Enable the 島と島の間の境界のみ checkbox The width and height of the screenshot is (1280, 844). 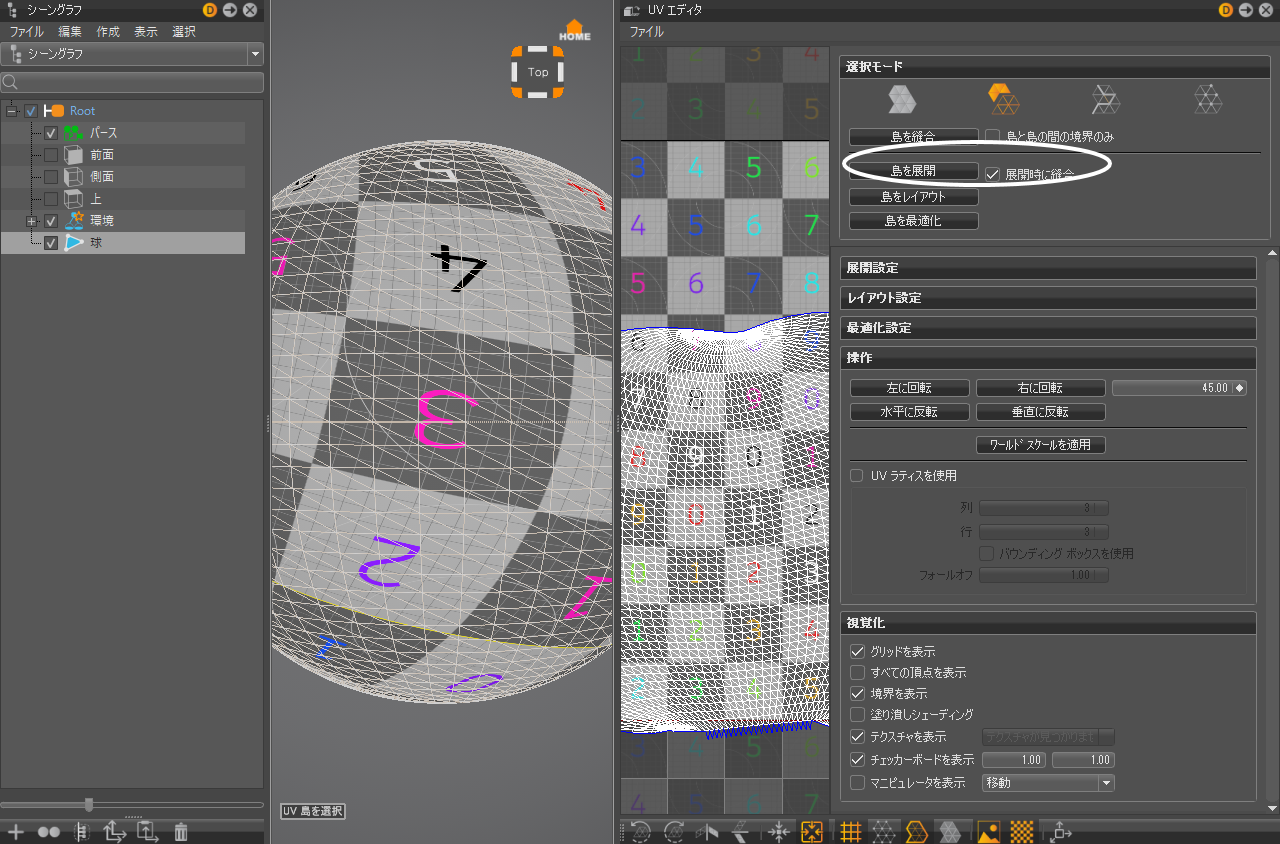coord(993,135)
